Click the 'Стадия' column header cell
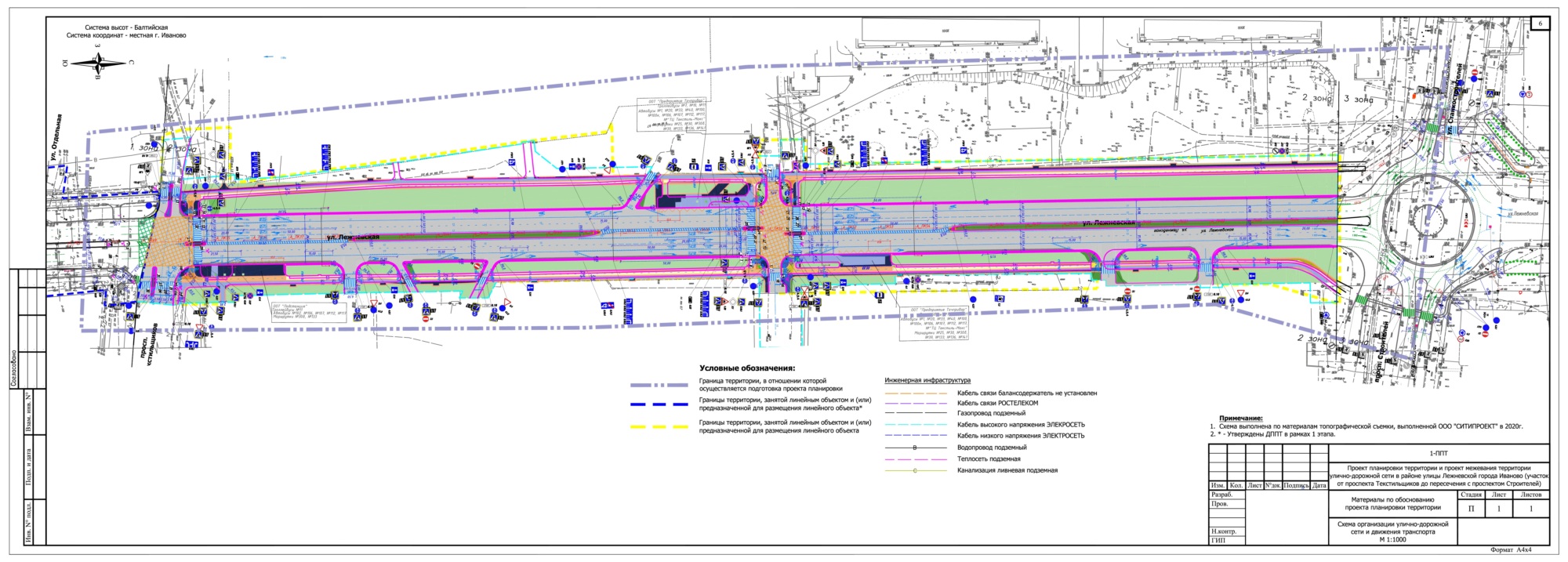1568x562 pixels. (x=1471, y=495)
